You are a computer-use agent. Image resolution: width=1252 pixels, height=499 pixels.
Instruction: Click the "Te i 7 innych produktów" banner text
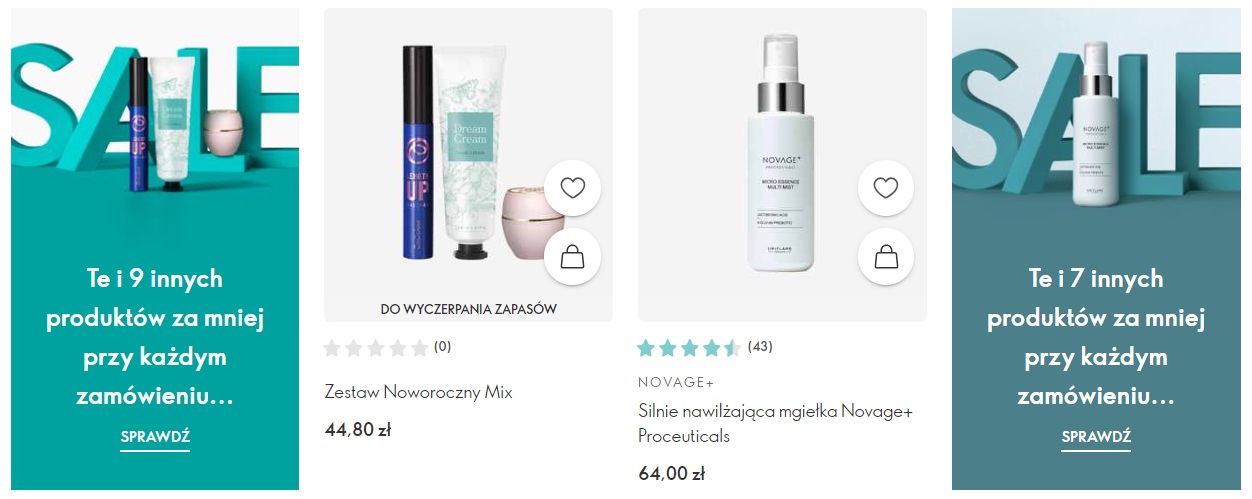1096,338
